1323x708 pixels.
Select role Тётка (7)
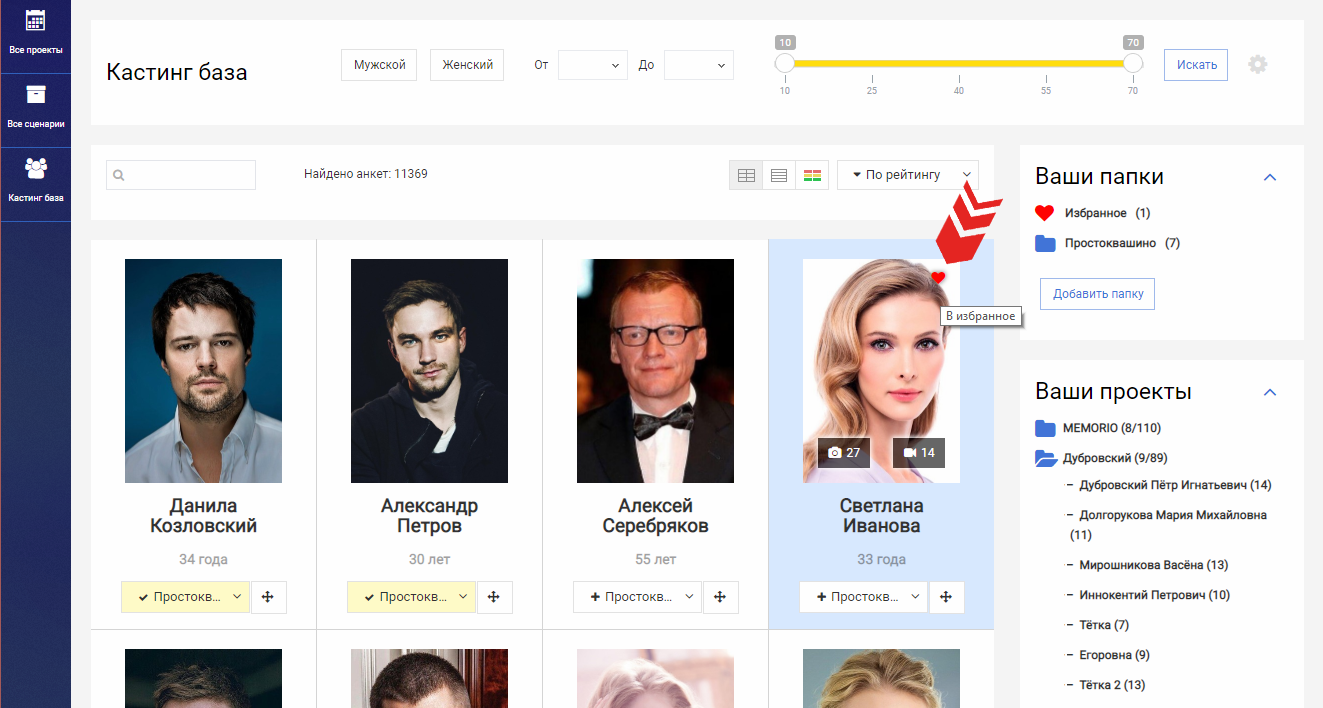pos(1104,625)
